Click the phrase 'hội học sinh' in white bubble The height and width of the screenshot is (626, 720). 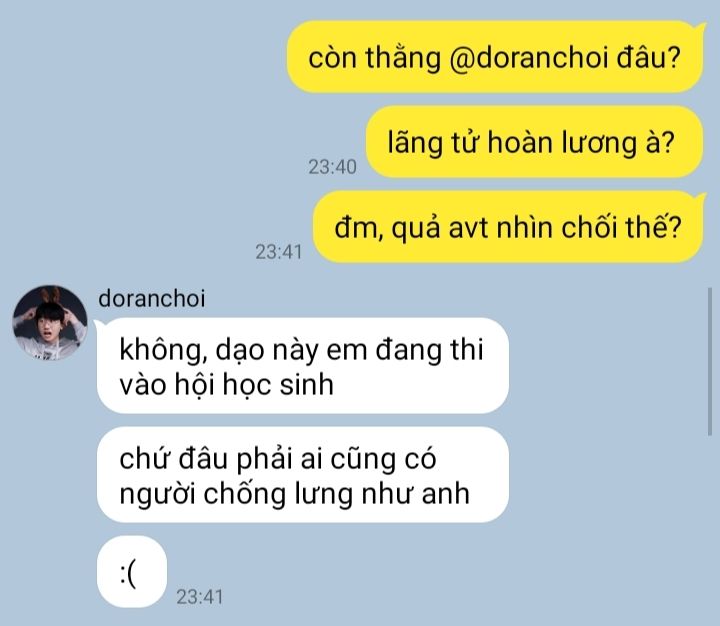click(x=254, y=384)
